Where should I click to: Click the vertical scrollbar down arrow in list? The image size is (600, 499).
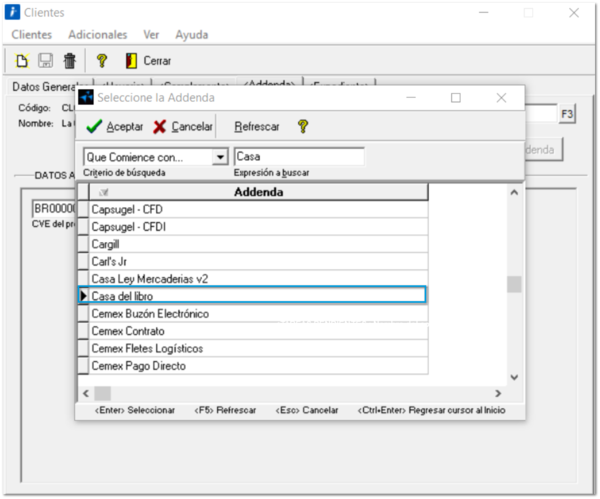point(514,377)
